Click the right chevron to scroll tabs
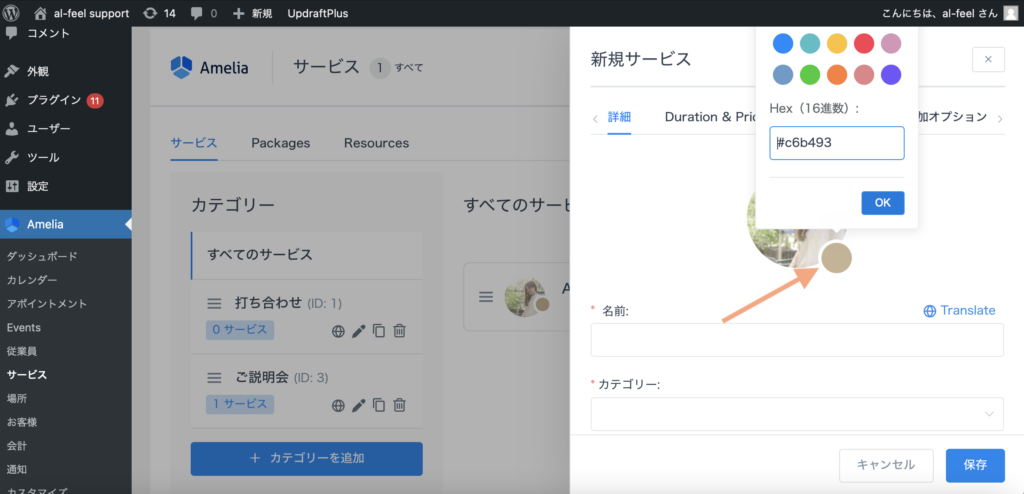The width and height of the screenshot is (1024, 494). tap(998, 118)
